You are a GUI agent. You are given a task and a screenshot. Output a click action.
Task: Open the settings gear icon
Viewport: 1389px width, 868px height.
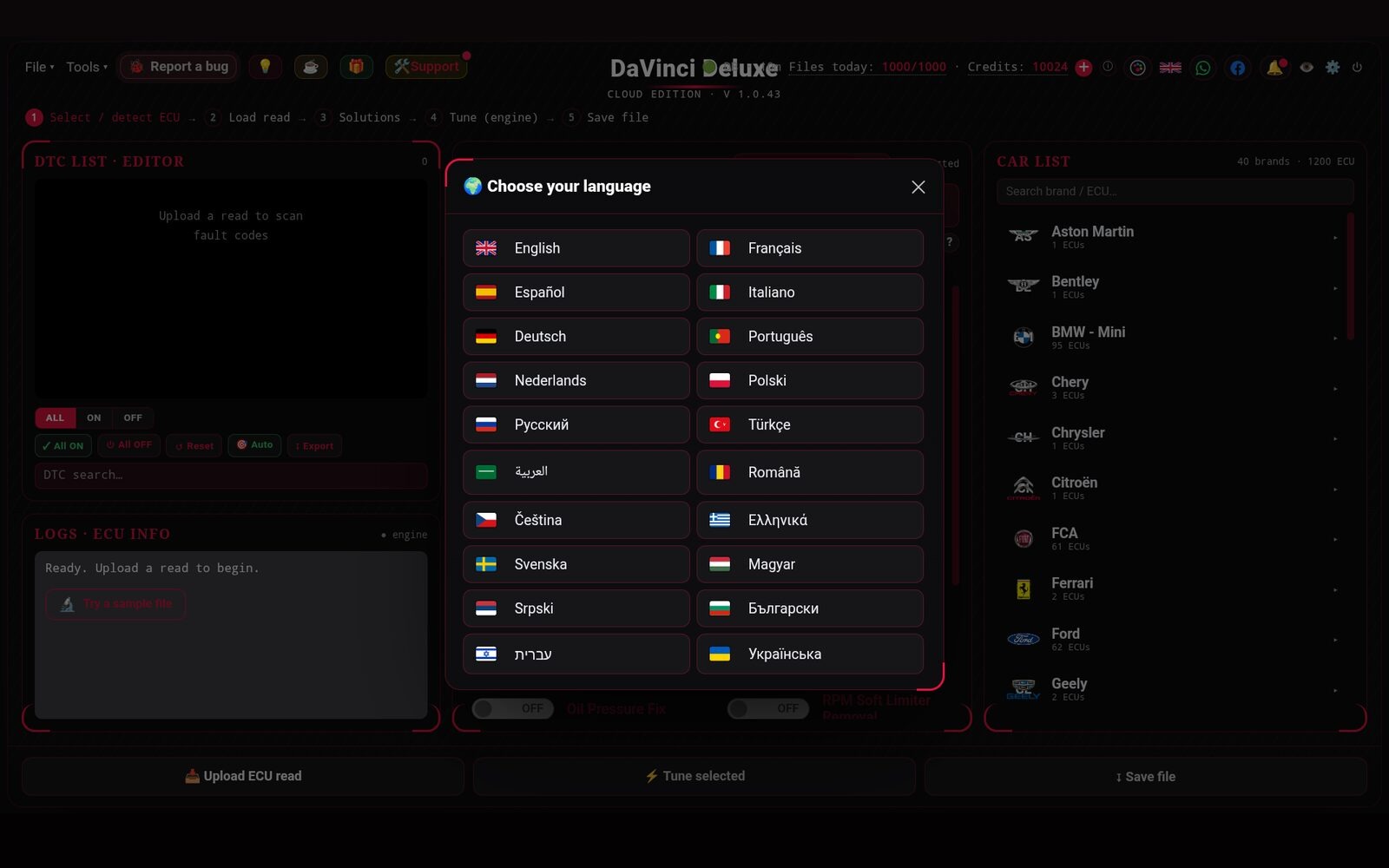pos(1333,67)
